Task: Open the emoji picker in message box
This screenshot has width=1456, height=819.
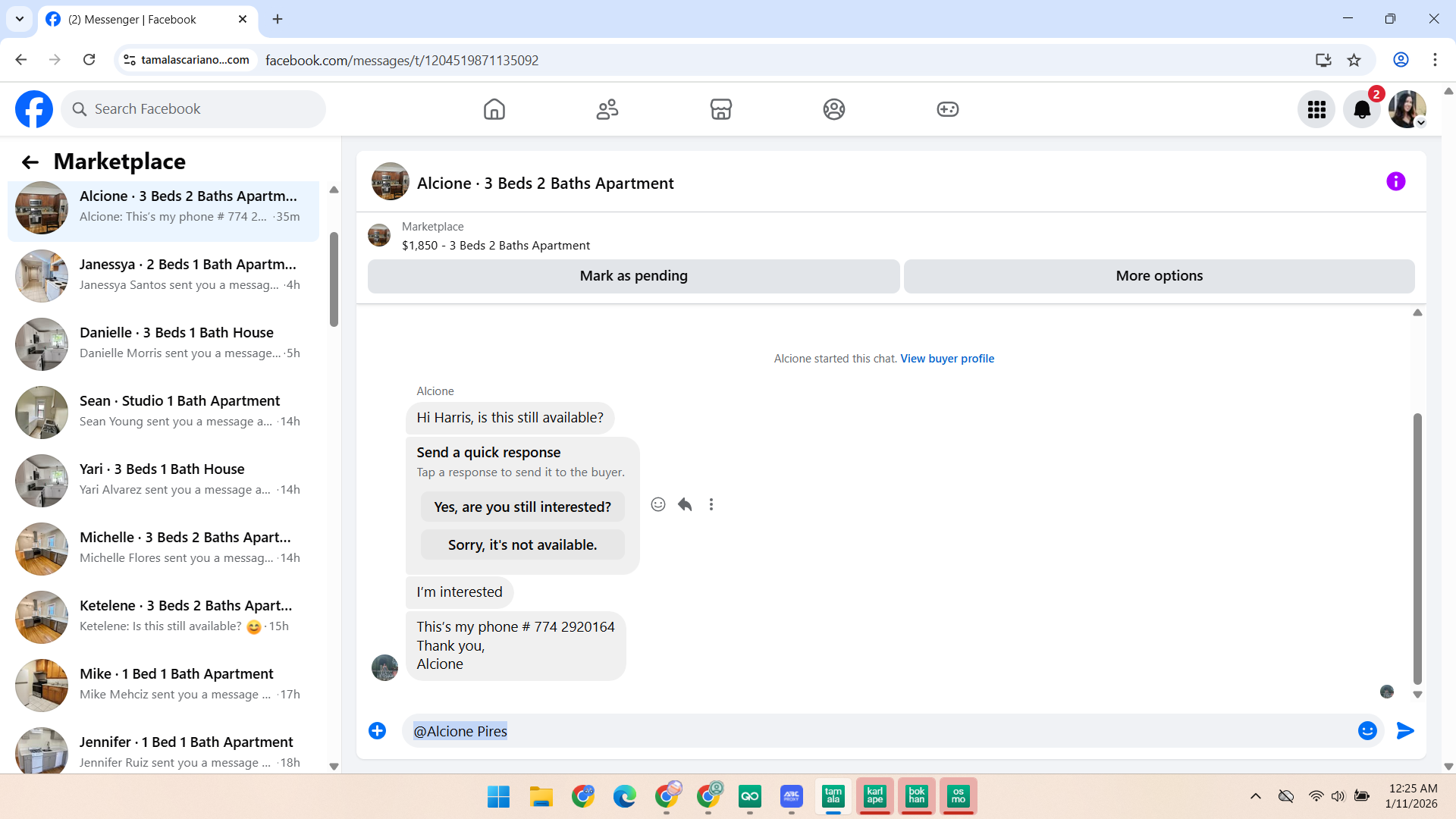Action: click(x=1367, y=730)
